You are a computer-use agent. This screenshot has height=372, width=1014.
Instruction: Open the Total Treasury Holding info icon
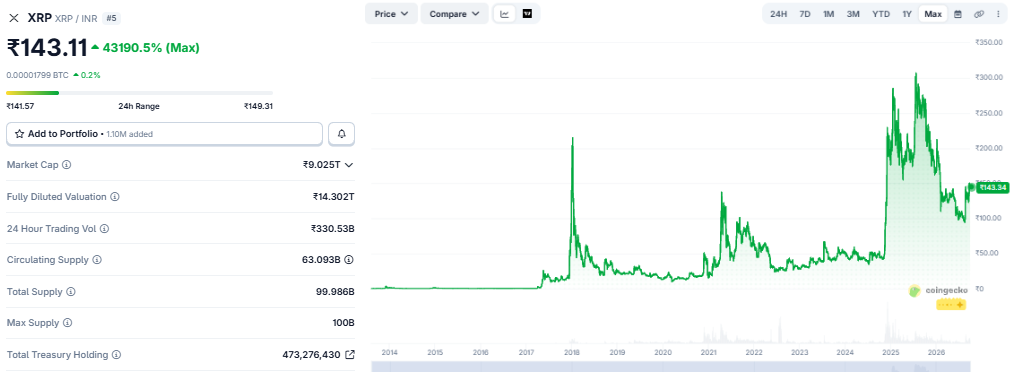pos(116,355)
